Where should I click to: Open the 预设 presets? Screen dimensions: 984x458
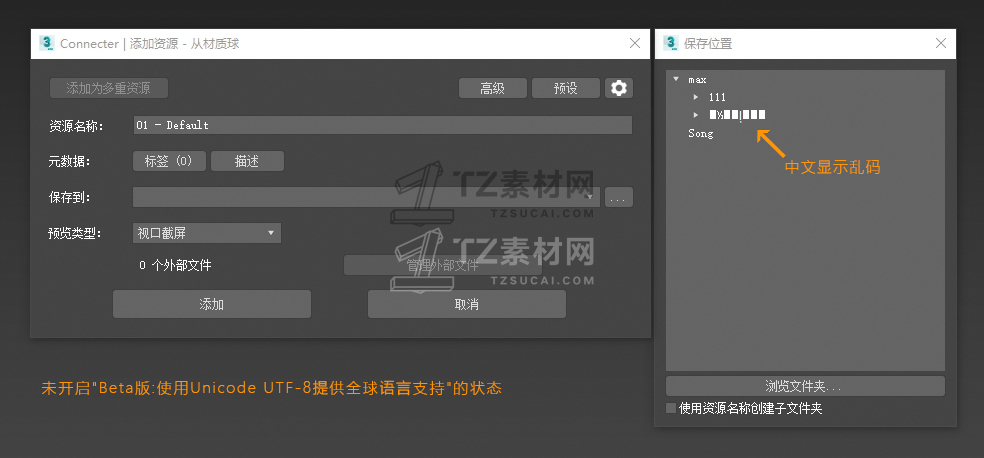565,88
